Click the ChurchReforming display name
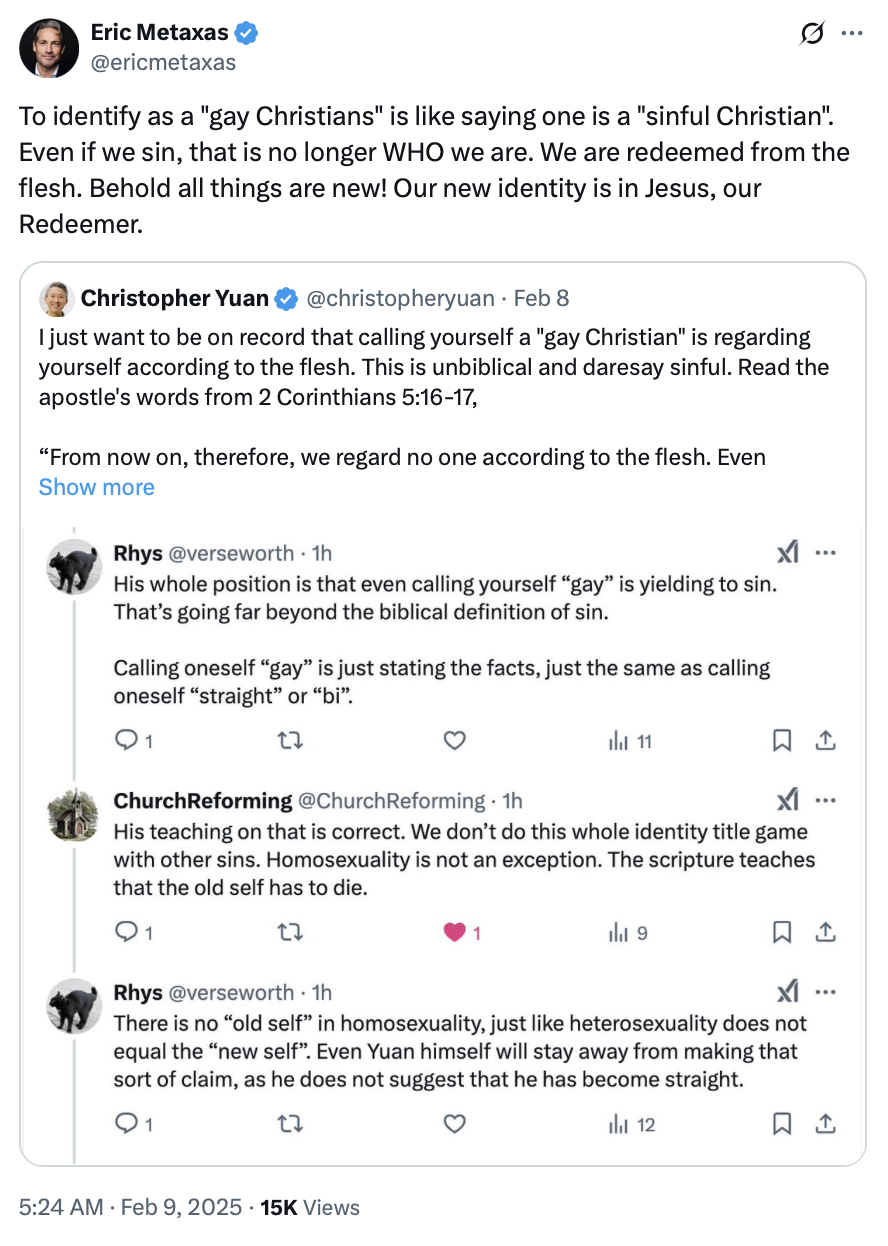The width and height of the screenshot is (888, 1246). point(203,800)
